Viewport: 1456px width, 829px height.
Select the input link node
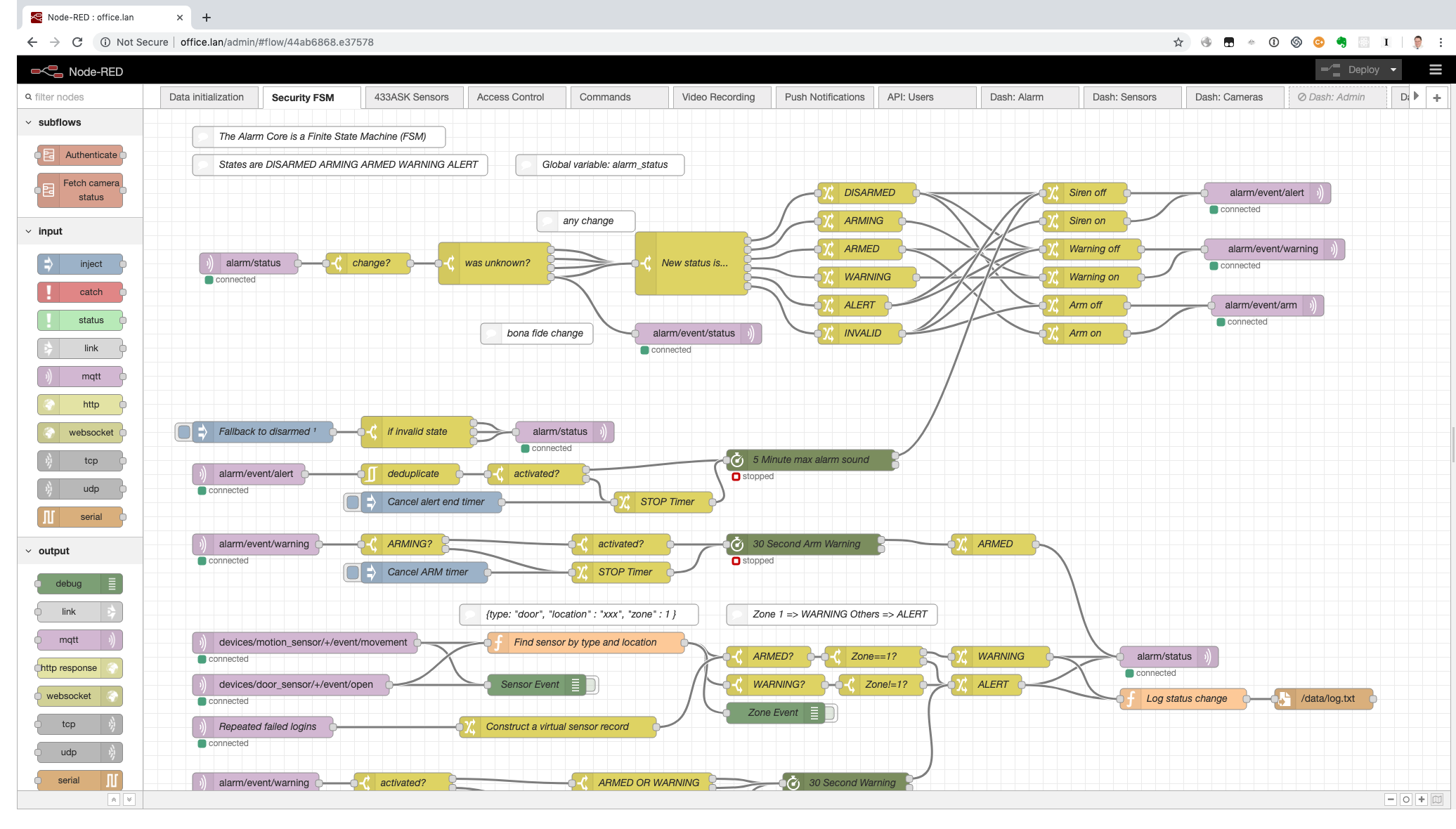click(x=80, y=348)
